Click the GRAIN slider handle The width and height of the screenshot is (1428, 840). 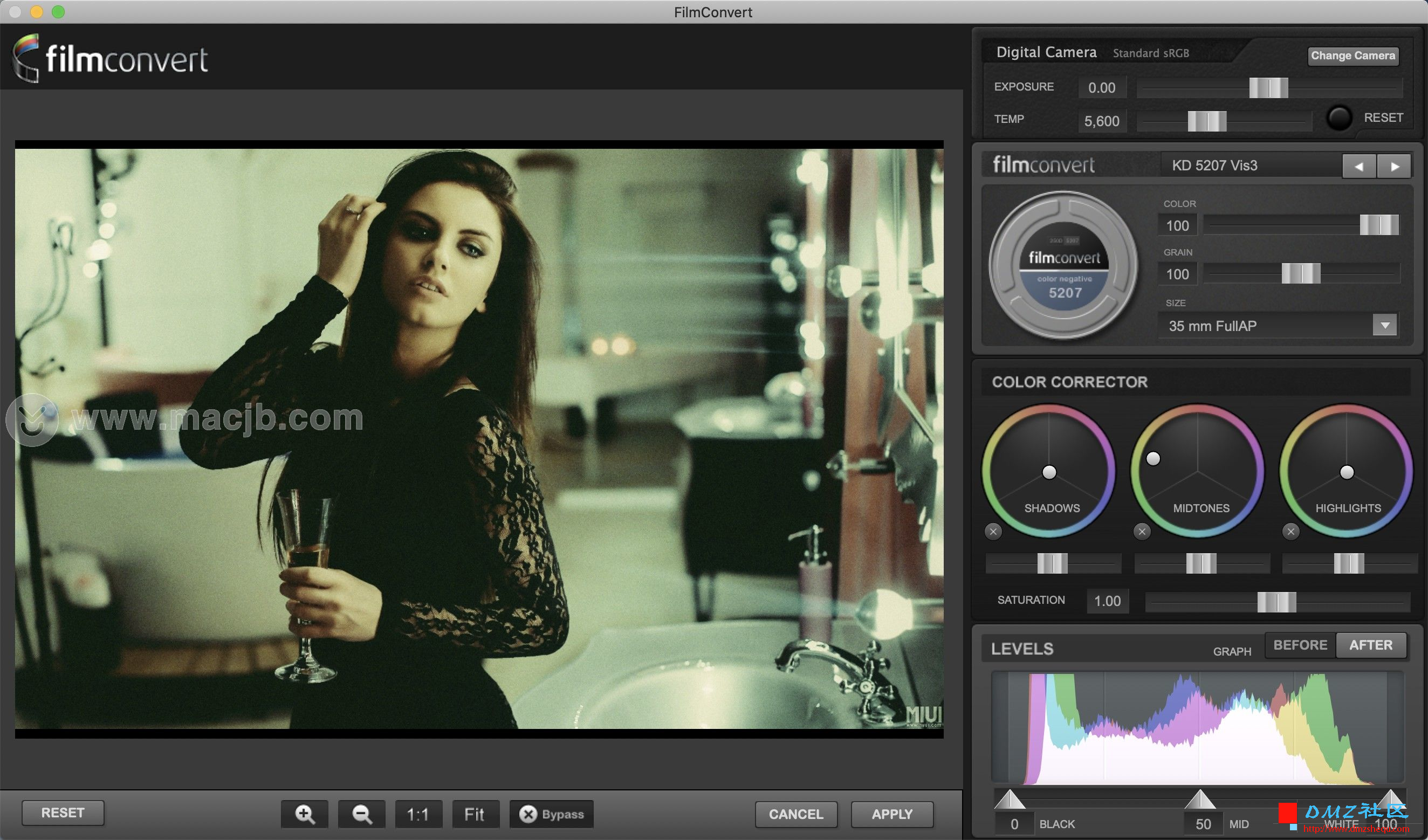click(1301, 273)
